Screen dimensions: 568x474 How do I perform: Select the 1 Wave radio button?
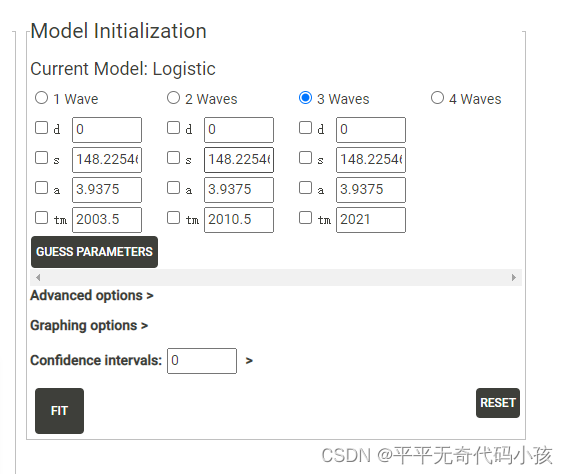click(41, 98)
